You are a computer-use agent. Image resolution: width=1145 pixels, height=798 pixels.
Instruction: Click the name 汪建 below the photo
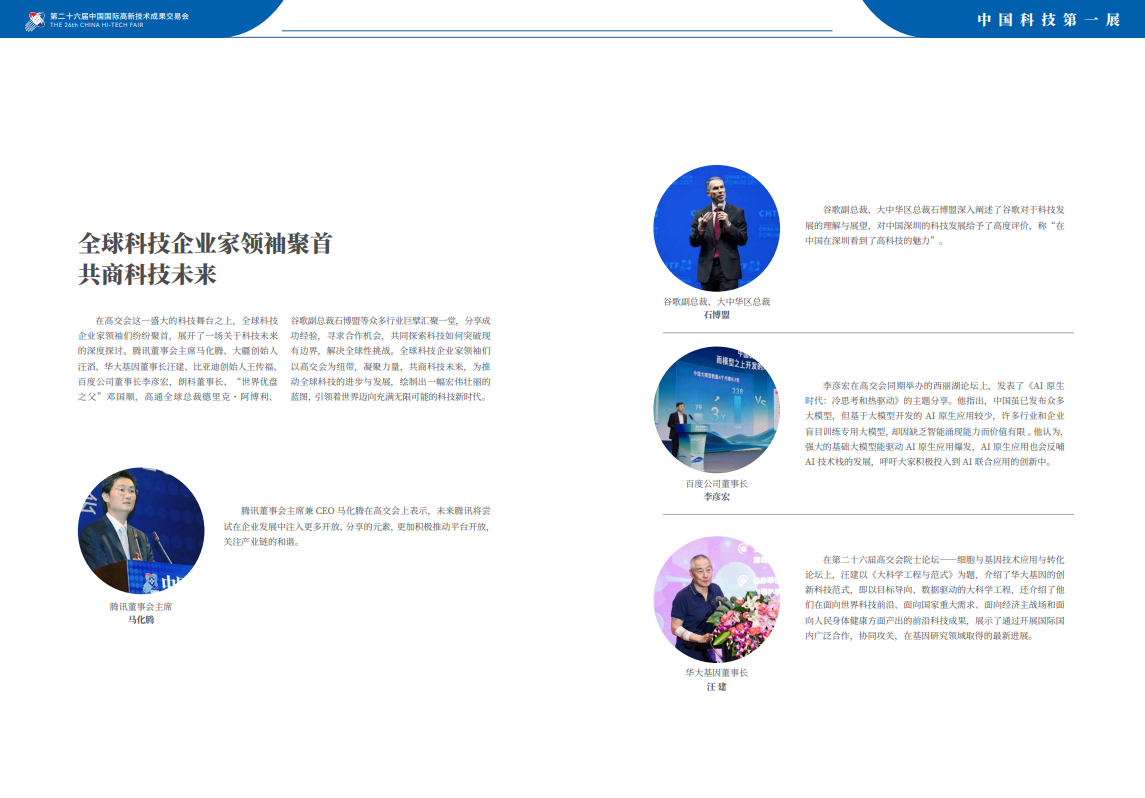[716, 687]
